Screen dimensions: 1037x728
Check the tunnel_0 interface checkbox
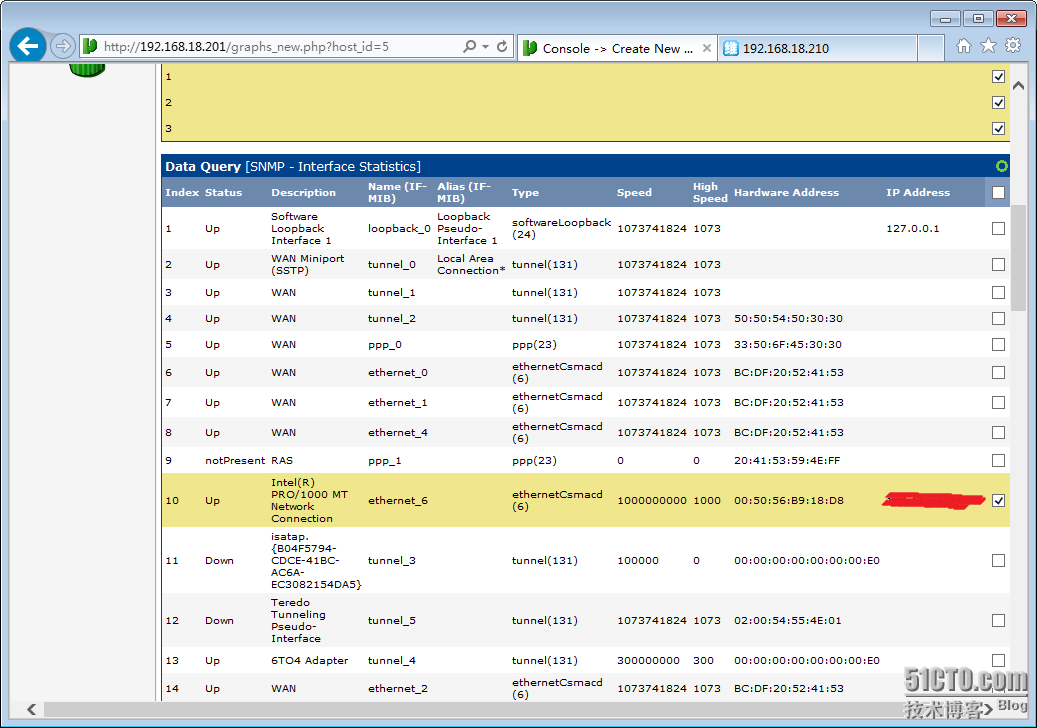999,264
